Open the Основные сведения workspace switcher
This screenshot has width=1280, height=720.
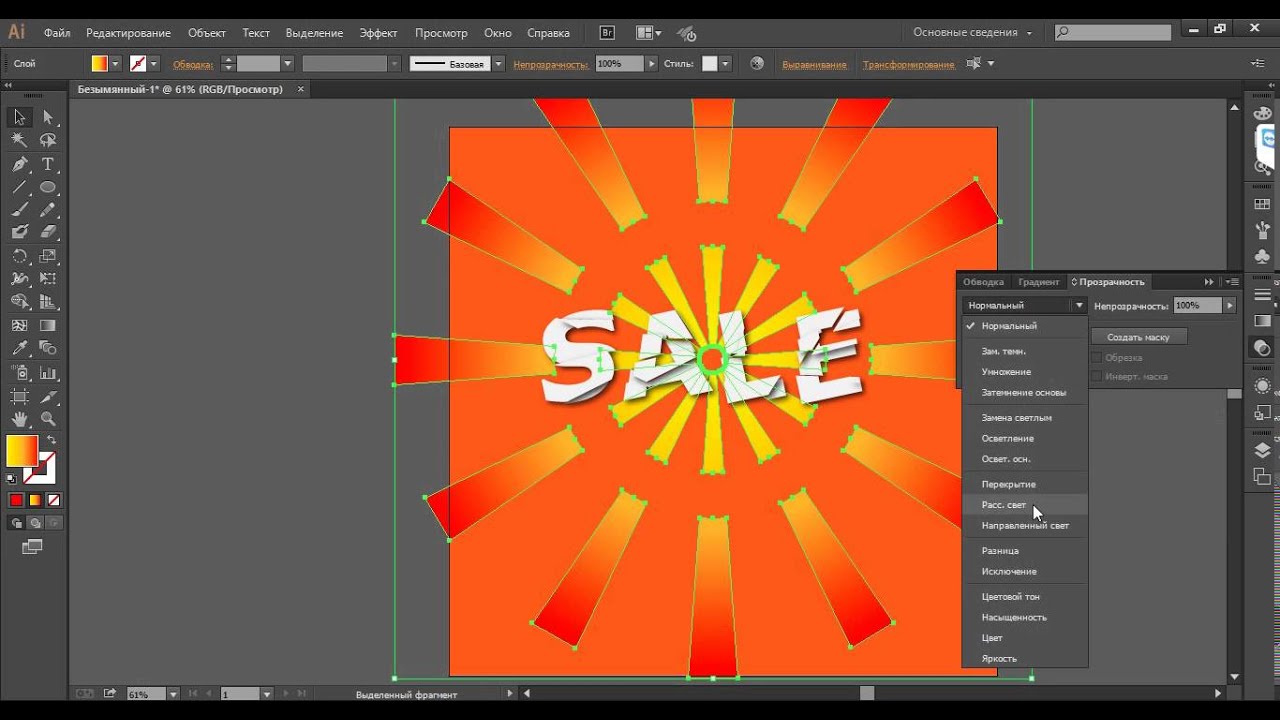click(972, 33)
